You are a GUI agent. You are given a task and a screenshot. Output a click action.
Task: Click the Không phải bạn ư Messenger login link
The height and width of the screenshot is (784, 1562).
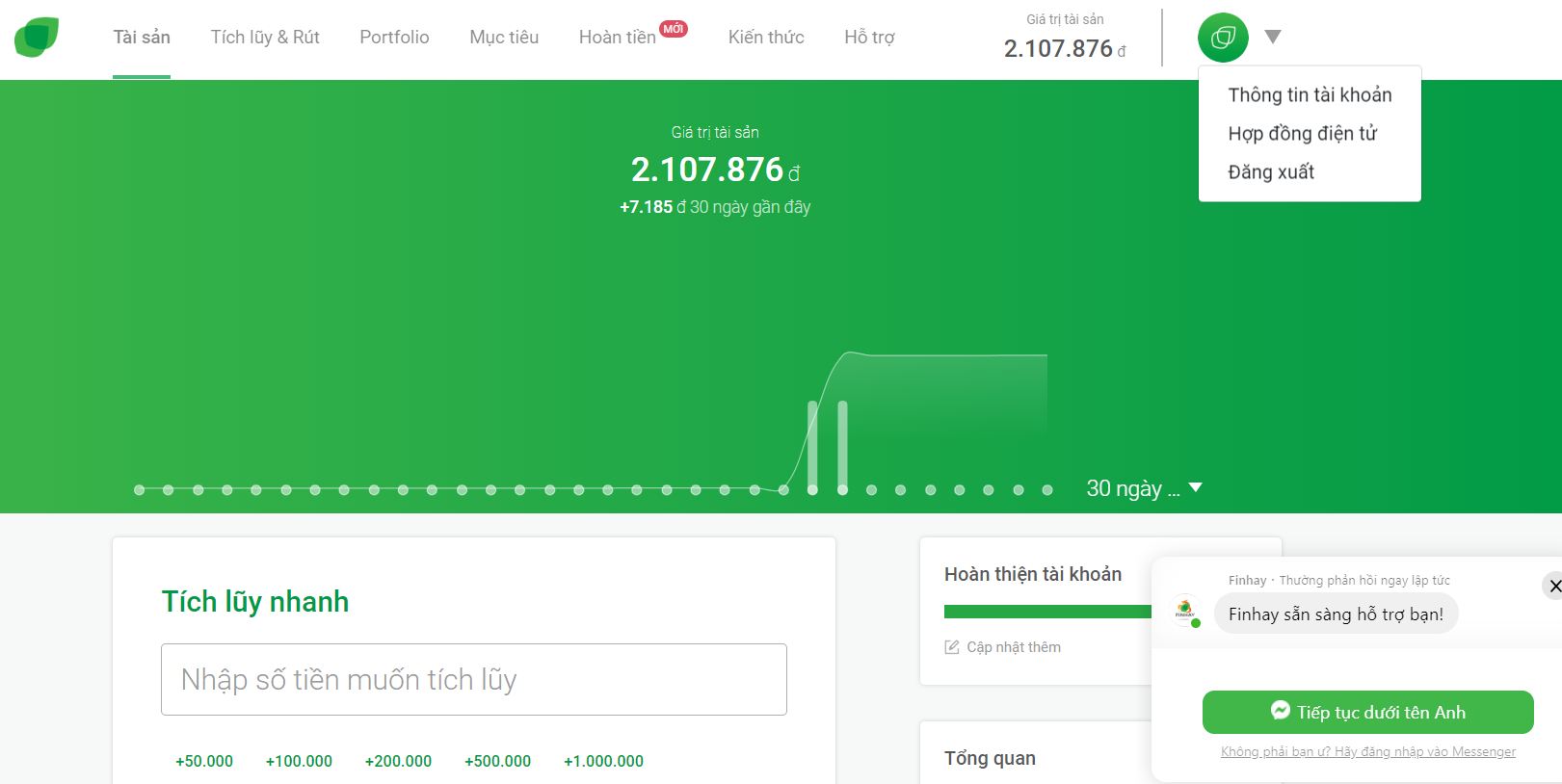tap(1367, 752)
